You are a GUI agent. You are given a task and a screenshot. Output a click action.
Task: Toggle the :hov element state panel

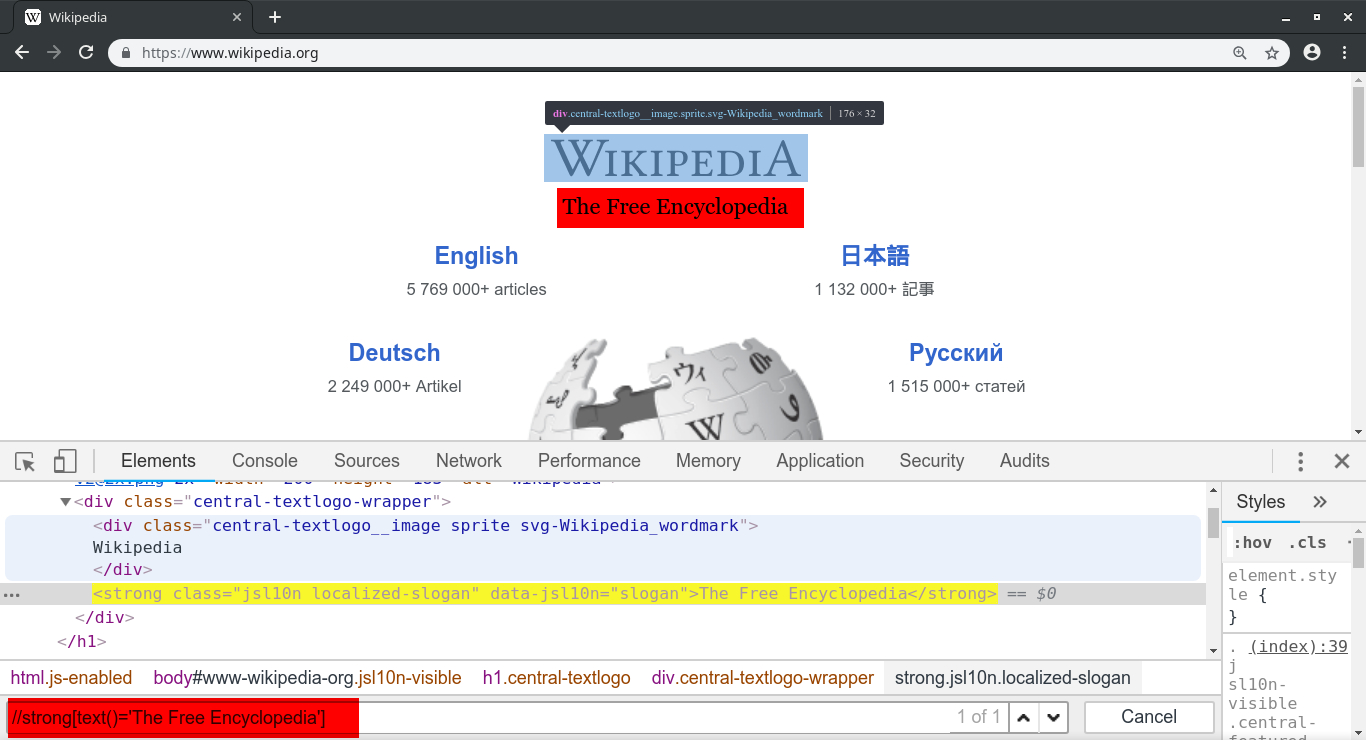coord(1252,543)
